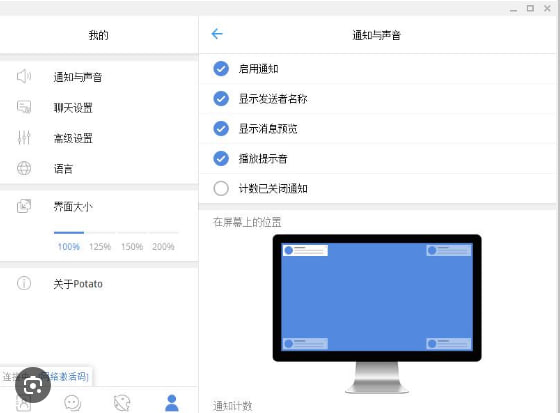Click the sliders icon for 高级设置
This screenshot has width=560, height=413.
[x=24, y=138]
